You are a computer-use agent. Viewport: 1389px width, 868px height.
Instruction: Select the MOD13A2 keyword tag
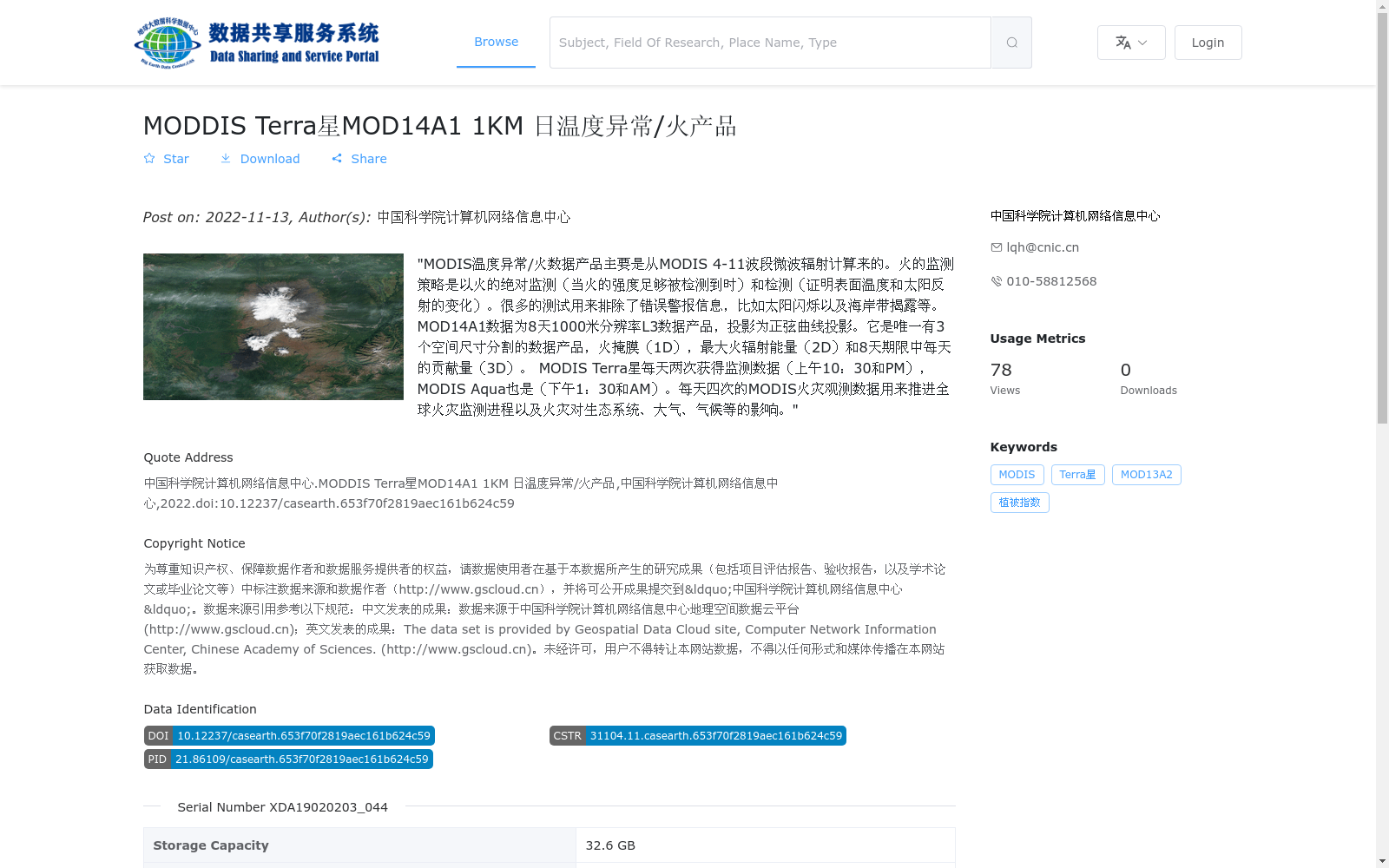coord(1147,475)
